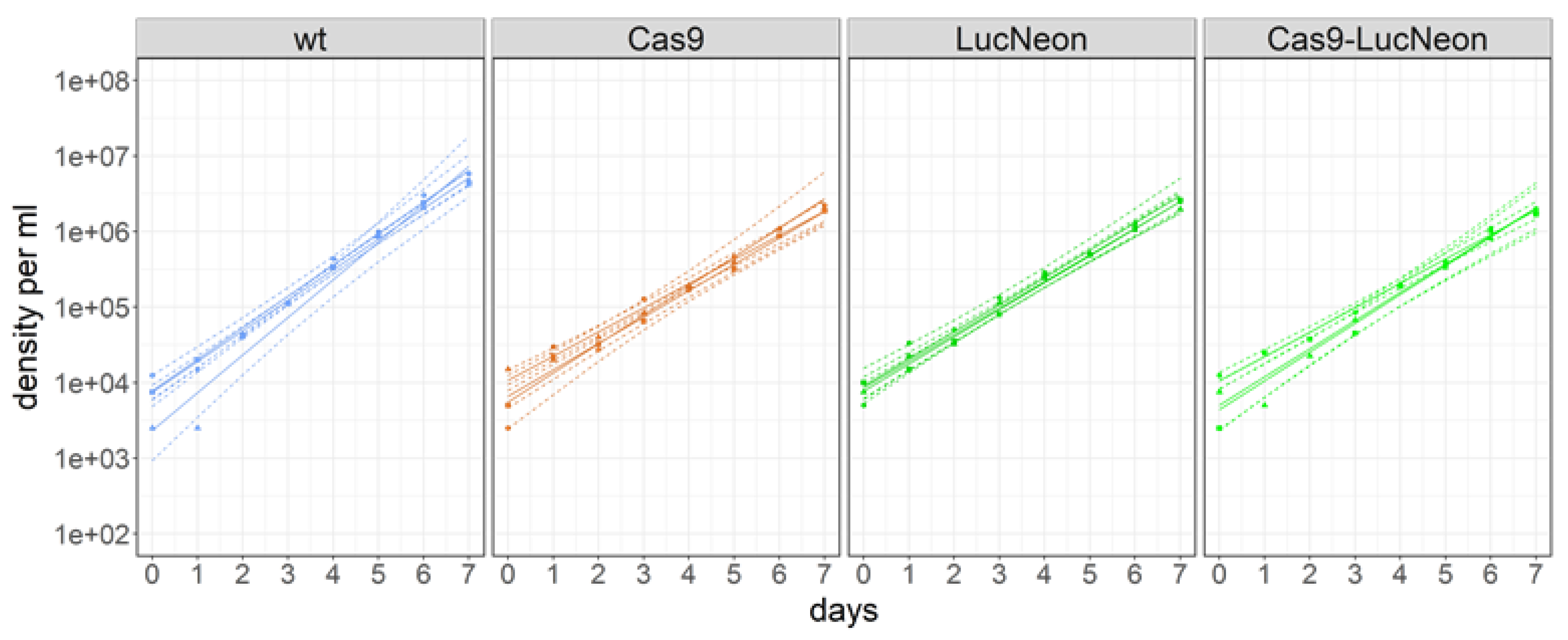Select day 4 tick label under Cas9 panel
This screenshot has height=640, width=1568.
(688, 574)
